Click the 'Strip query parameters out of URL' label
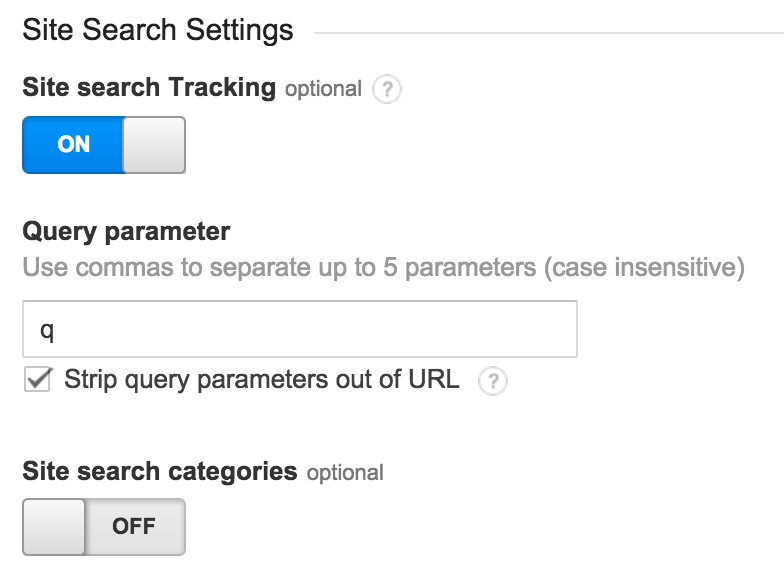784x584 pixels. [x=261, y=380]
